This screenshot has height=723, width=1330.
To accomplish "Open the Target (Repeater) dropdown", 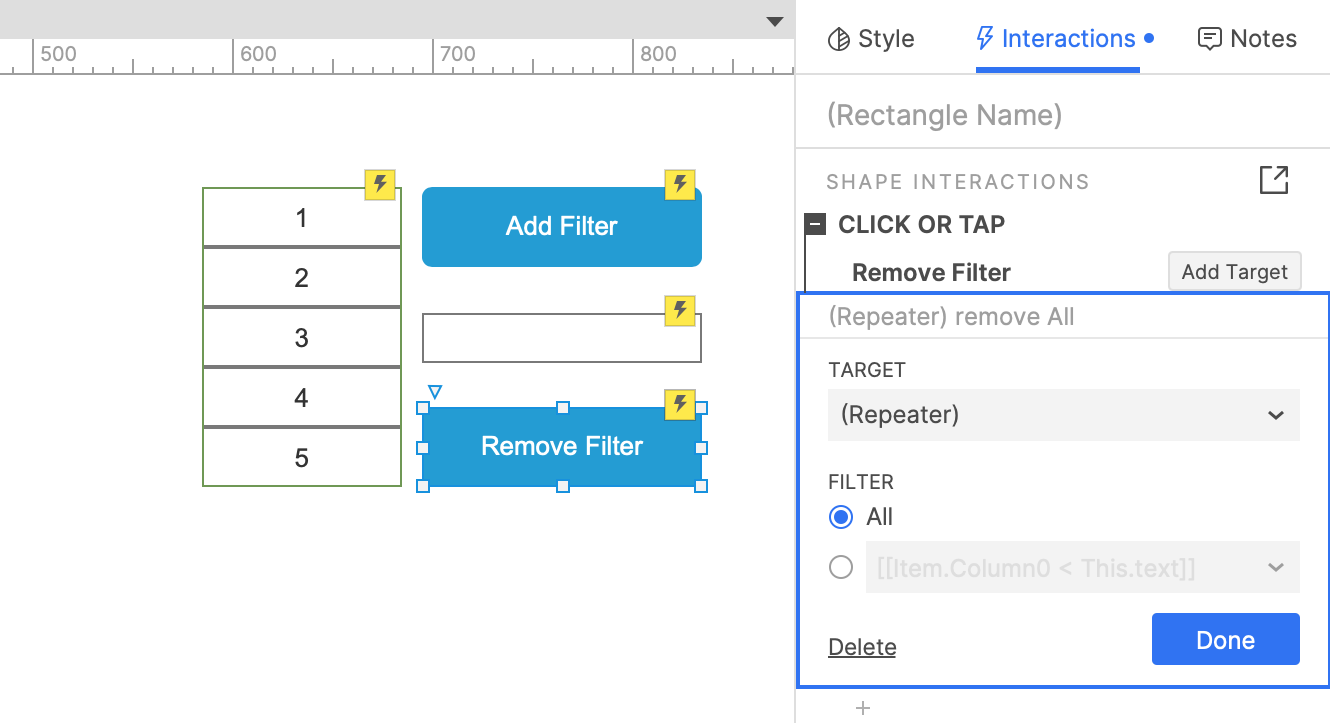I will coord(1063,415).
